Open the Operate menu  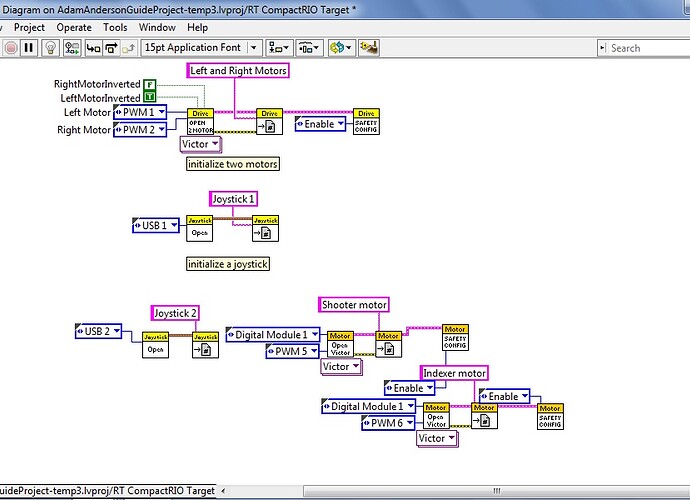pyautogui.click(x=74, y=27)
